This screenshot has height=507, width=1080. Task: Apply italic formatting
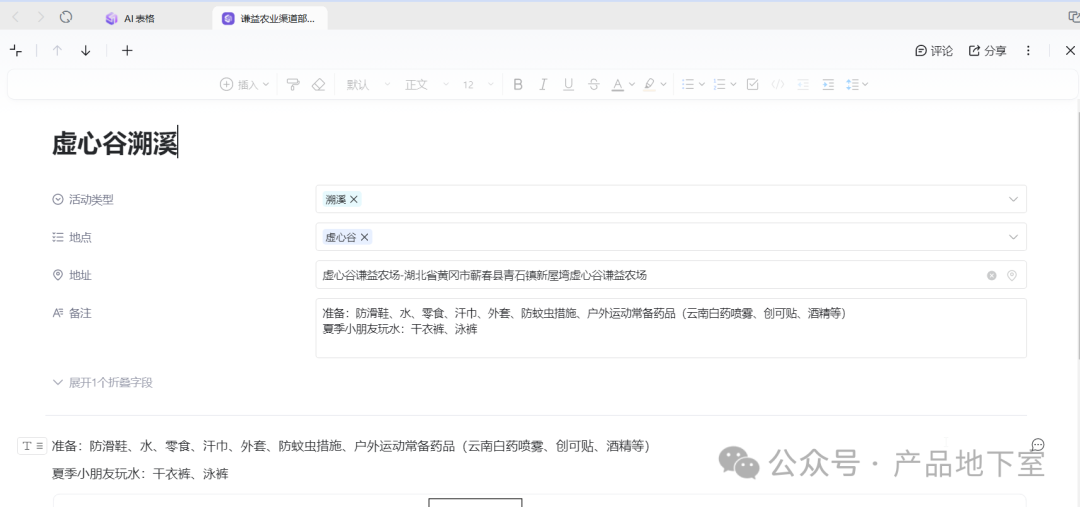(543, 85)
